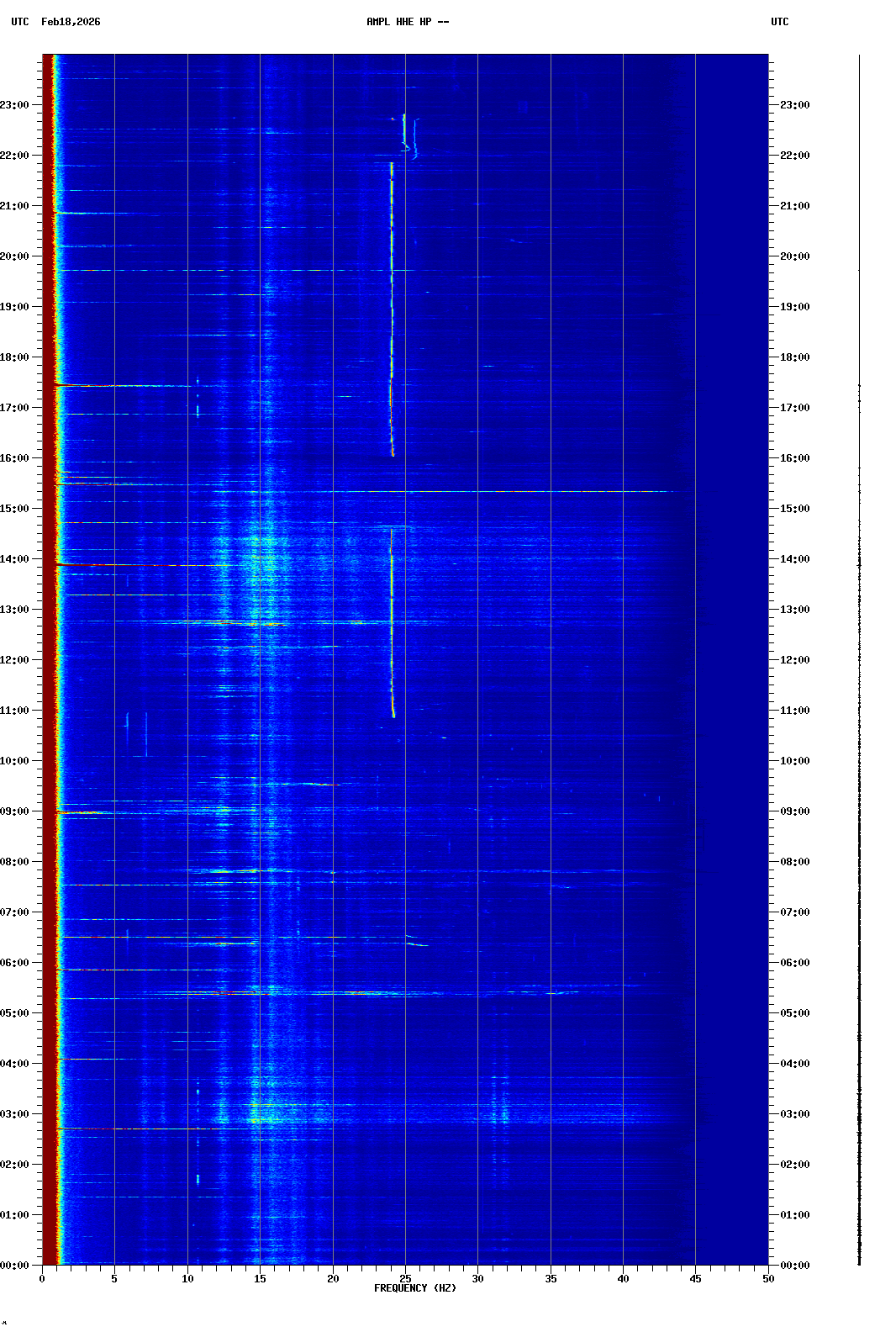896x1332 pixels.
Task: Click the 16:00 label on left axis
Action: (15, 458)
